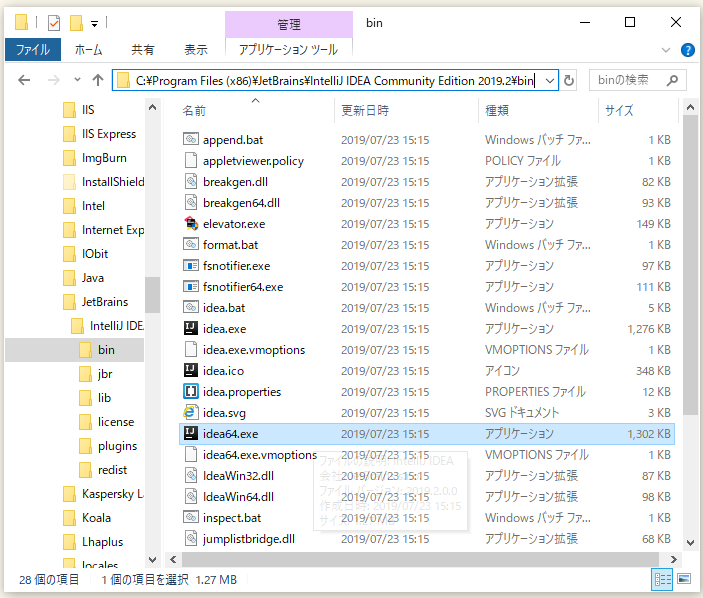703x598 pixels.
Task: Select the idea64.exe.vmoptions file name
Action: click(x=260, y=455)
